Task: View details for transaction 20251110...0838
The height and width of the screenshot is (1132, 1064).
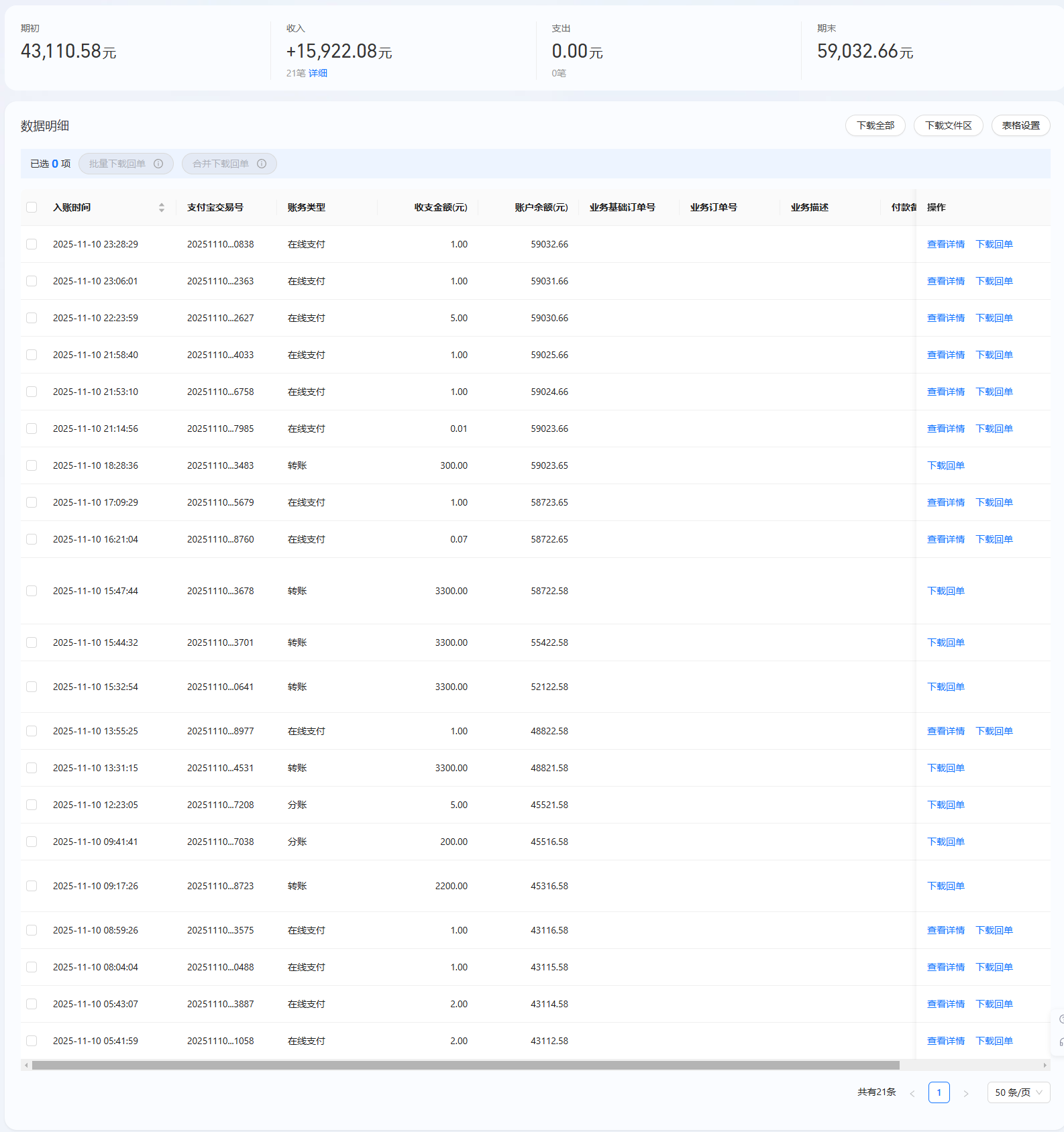Action: click(945, 244)
